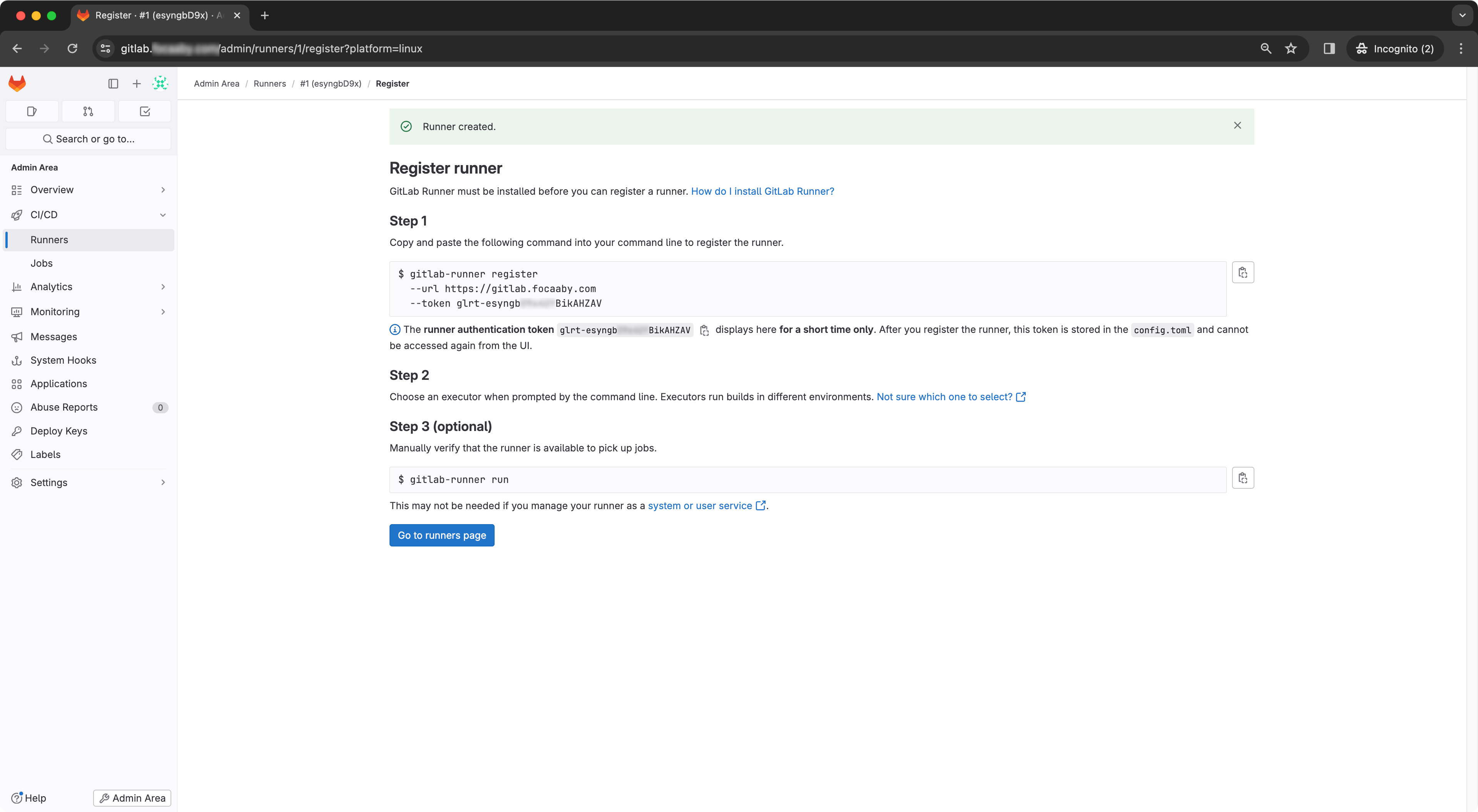Expand the Monitoring section chevron

[163, 312]
